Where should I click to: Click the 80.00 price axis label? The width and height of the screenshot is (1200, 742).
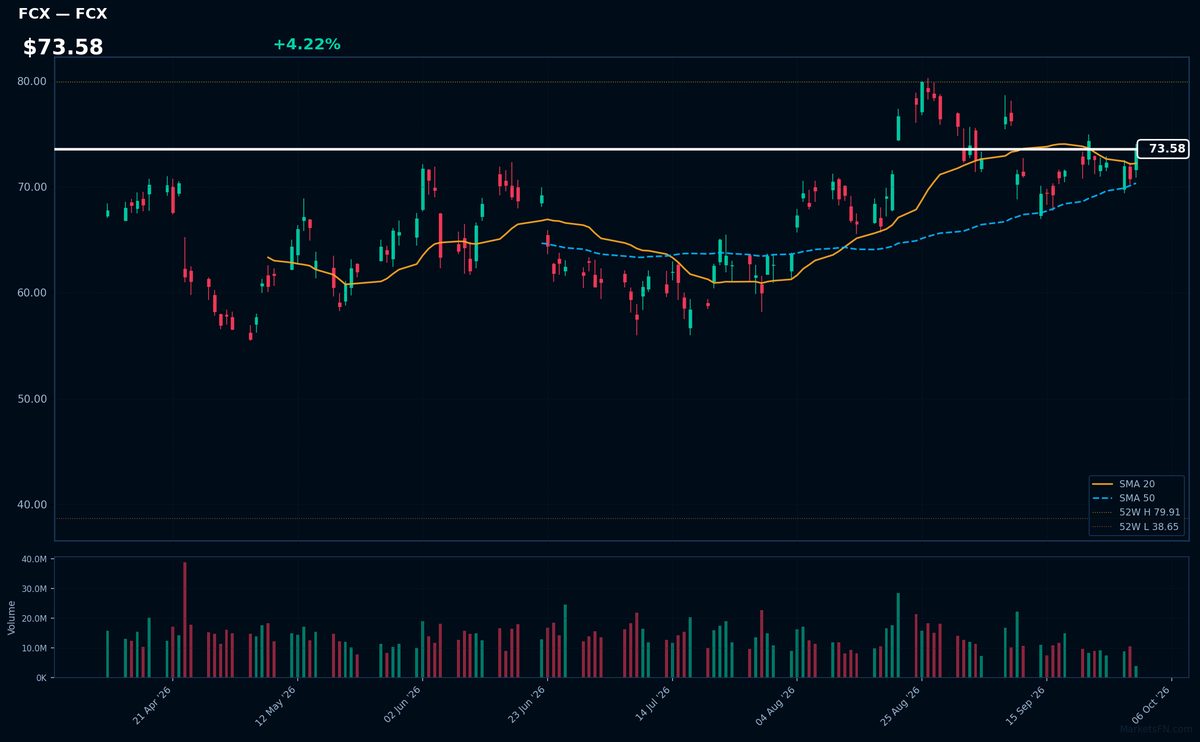click(x=33, y=81)
